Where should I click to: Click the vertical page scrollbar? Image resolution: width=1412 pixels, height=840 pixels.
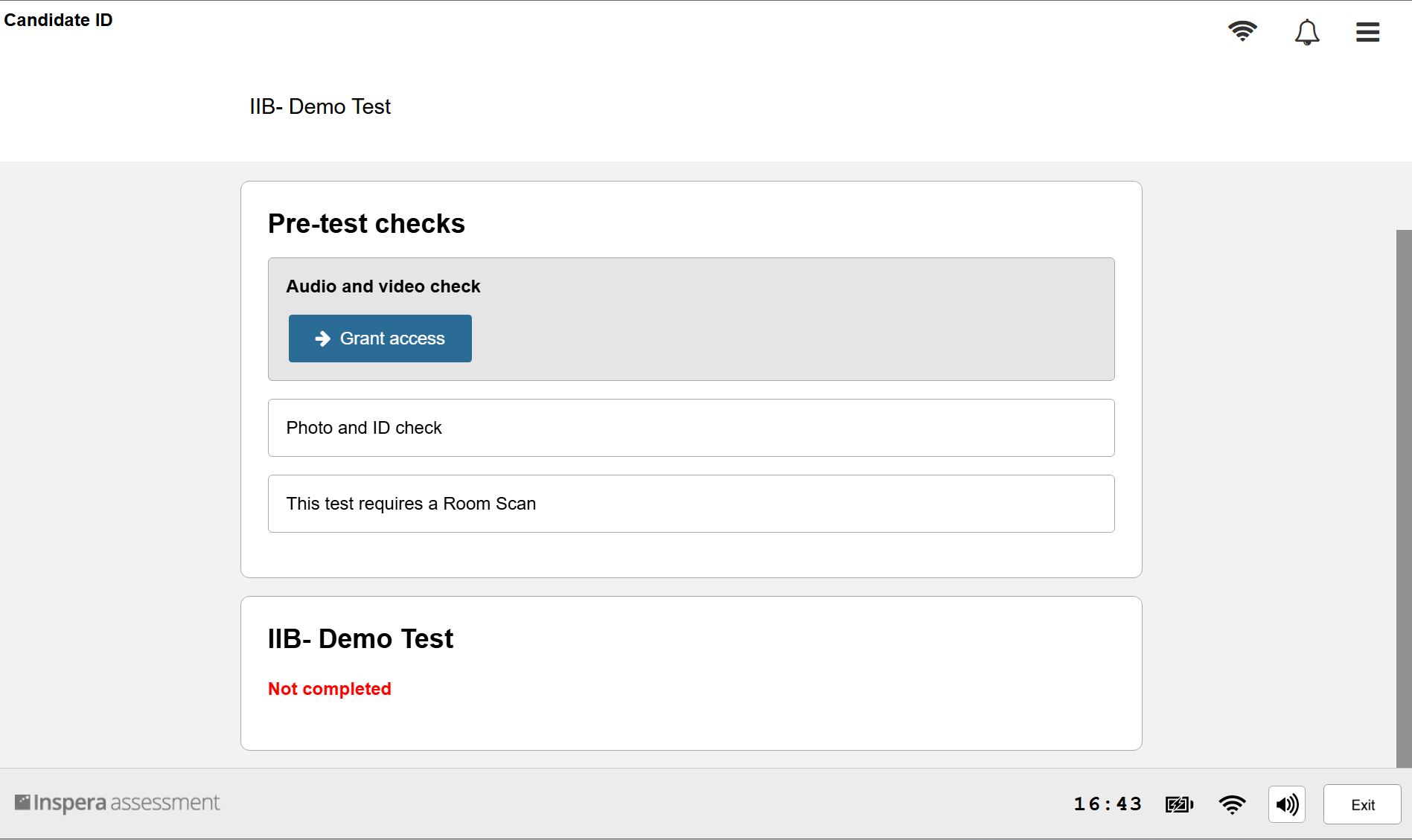[x=1404, y=498]
